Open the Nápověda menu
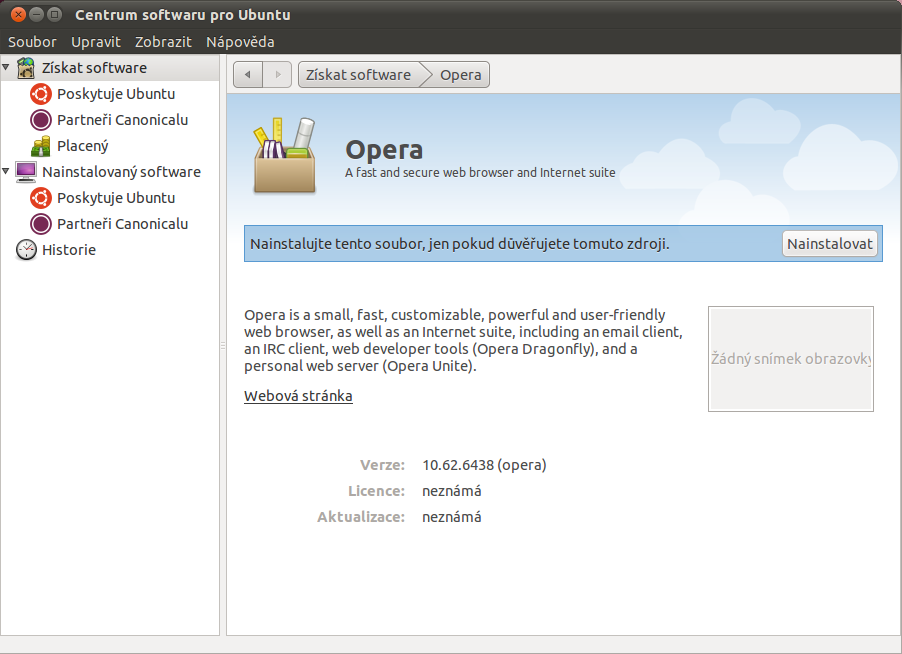902x654 pixels. (x=240, y=42)
